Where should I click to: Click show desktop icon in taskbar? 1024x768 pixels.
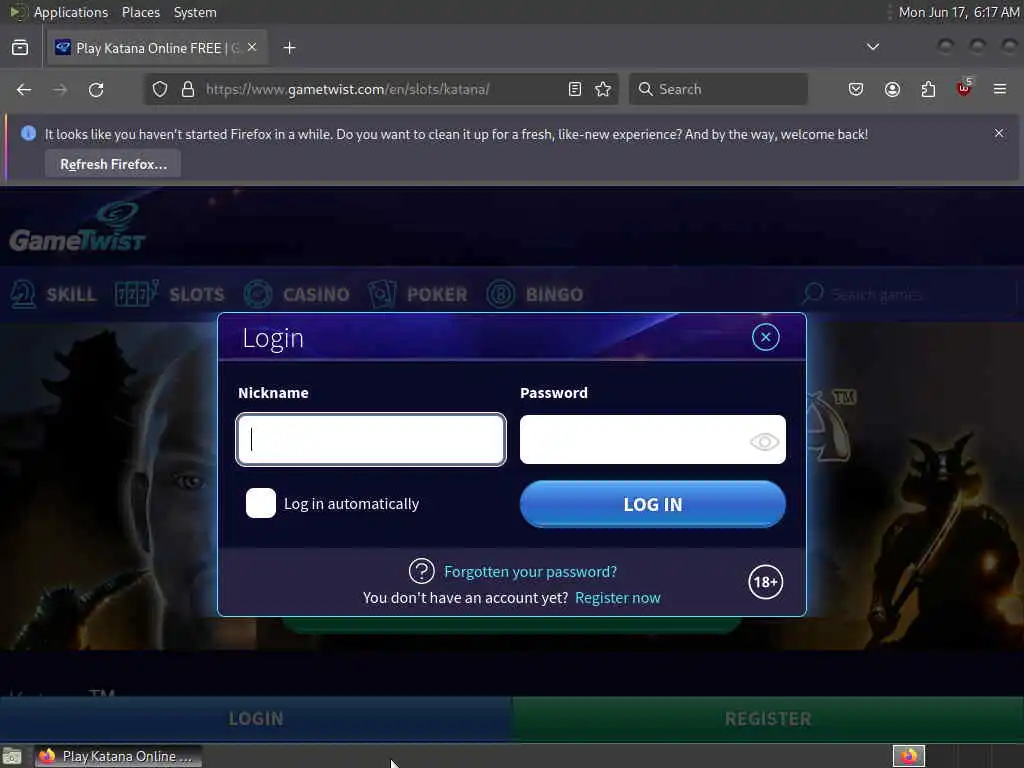pyautogui.click(x=12, y=756)
